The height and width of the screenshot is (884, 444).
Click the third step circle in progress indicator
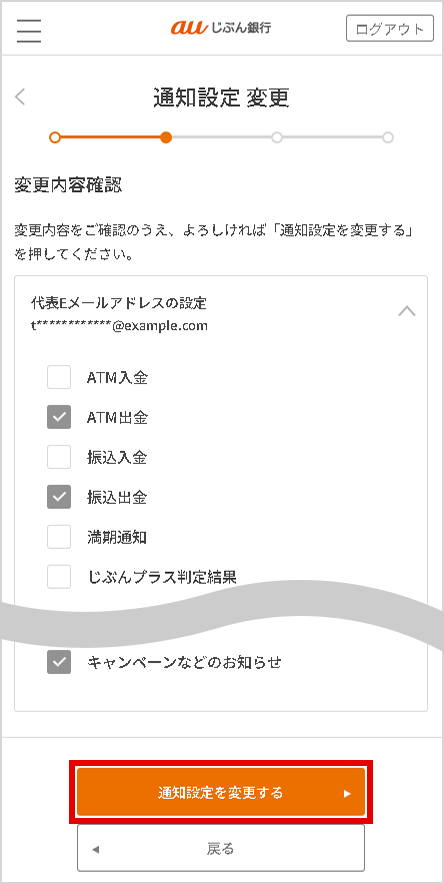click(x=277, y=138)
